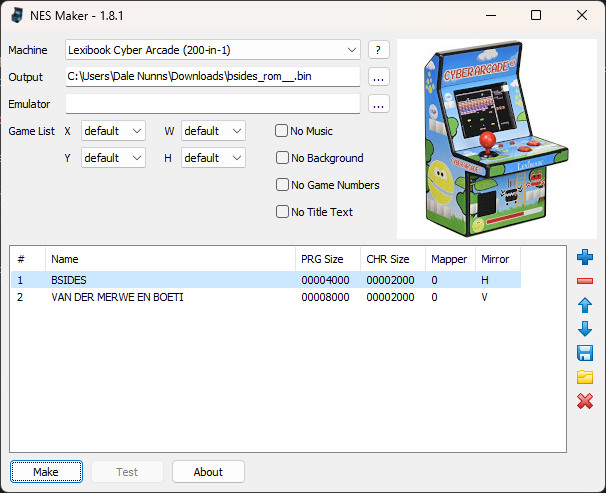The height and width of the screenshot is (493, 606).
Task: Maximize the NES Maker window
Action: [536, 15]
